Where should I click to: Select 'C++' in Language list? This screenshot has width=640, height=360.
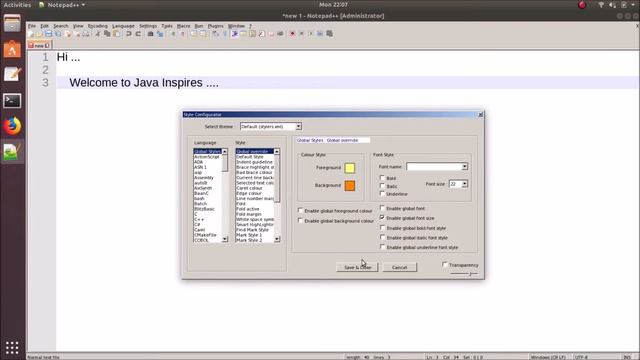[x=199, y=219]
